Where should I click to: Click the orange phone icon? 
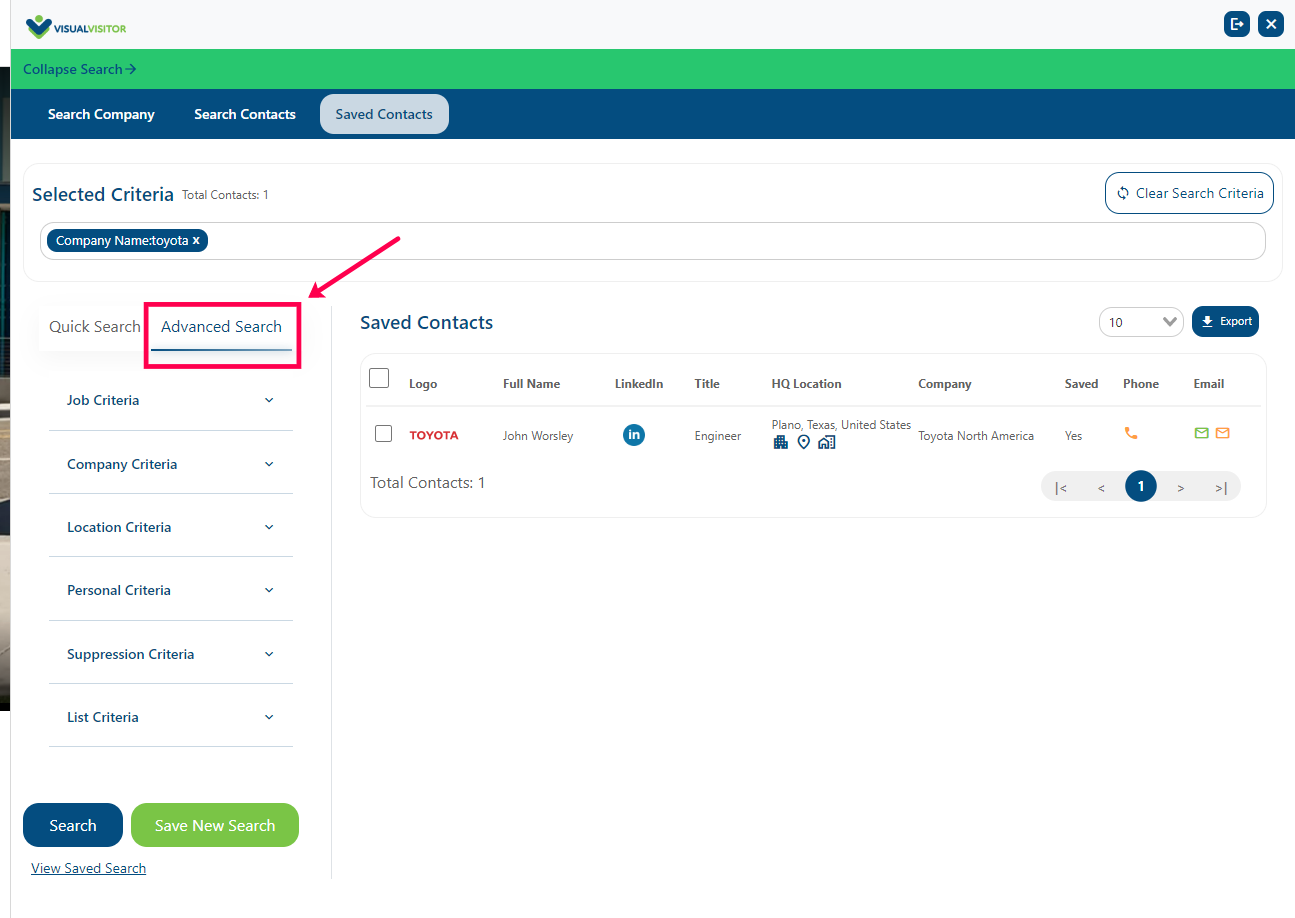tap(1131, 433)
